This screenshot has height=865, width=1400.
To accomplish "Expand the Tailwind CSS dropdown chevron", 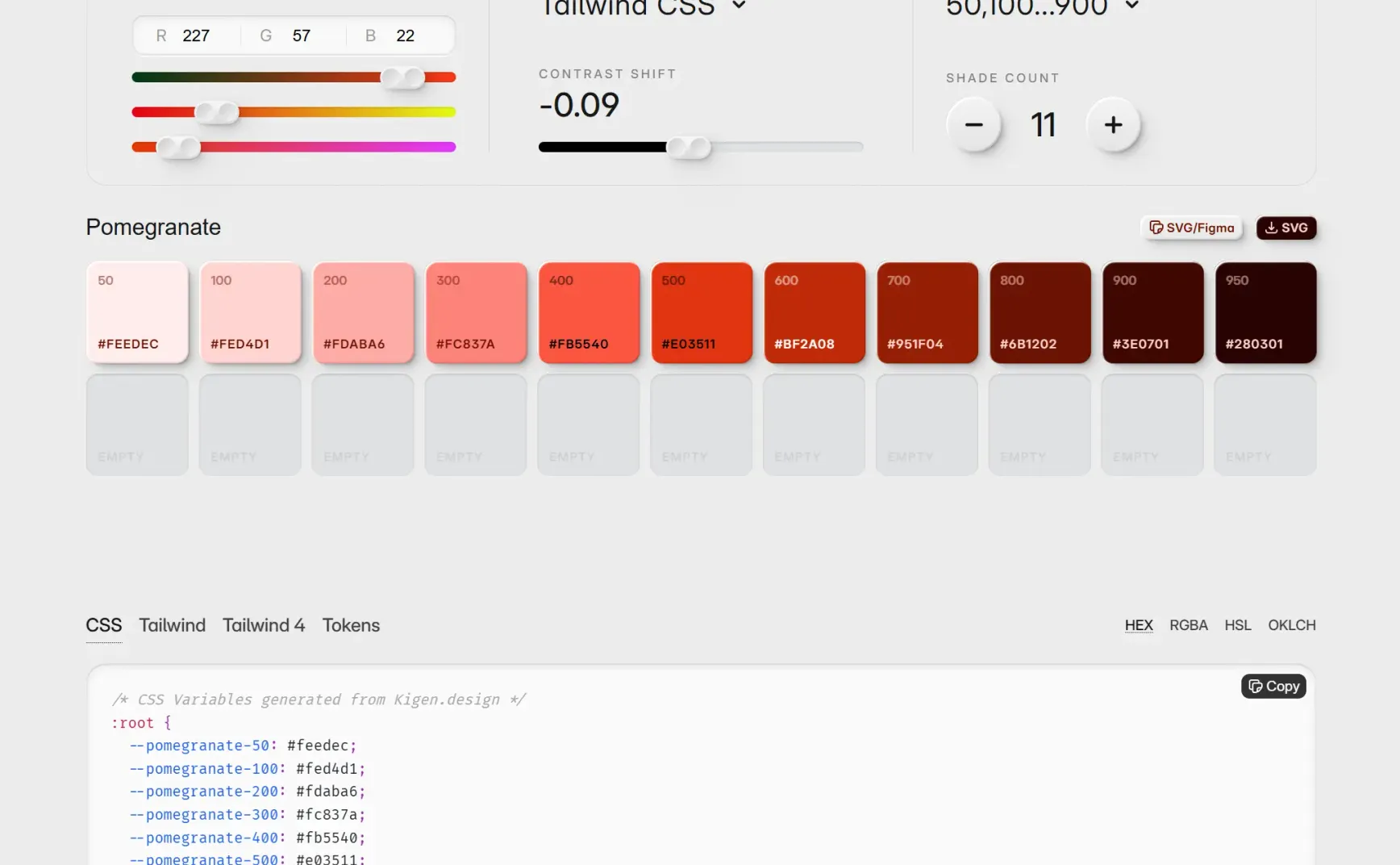I will 739,5.
